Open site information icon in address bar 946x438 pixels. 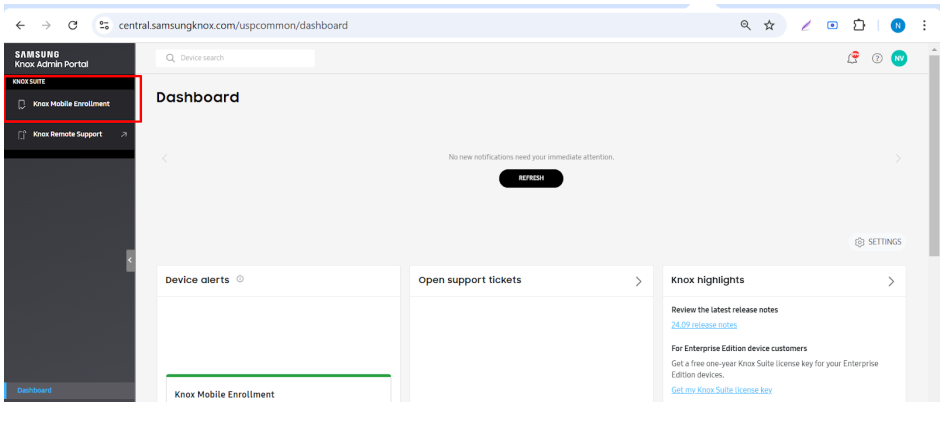click(104, 25)
